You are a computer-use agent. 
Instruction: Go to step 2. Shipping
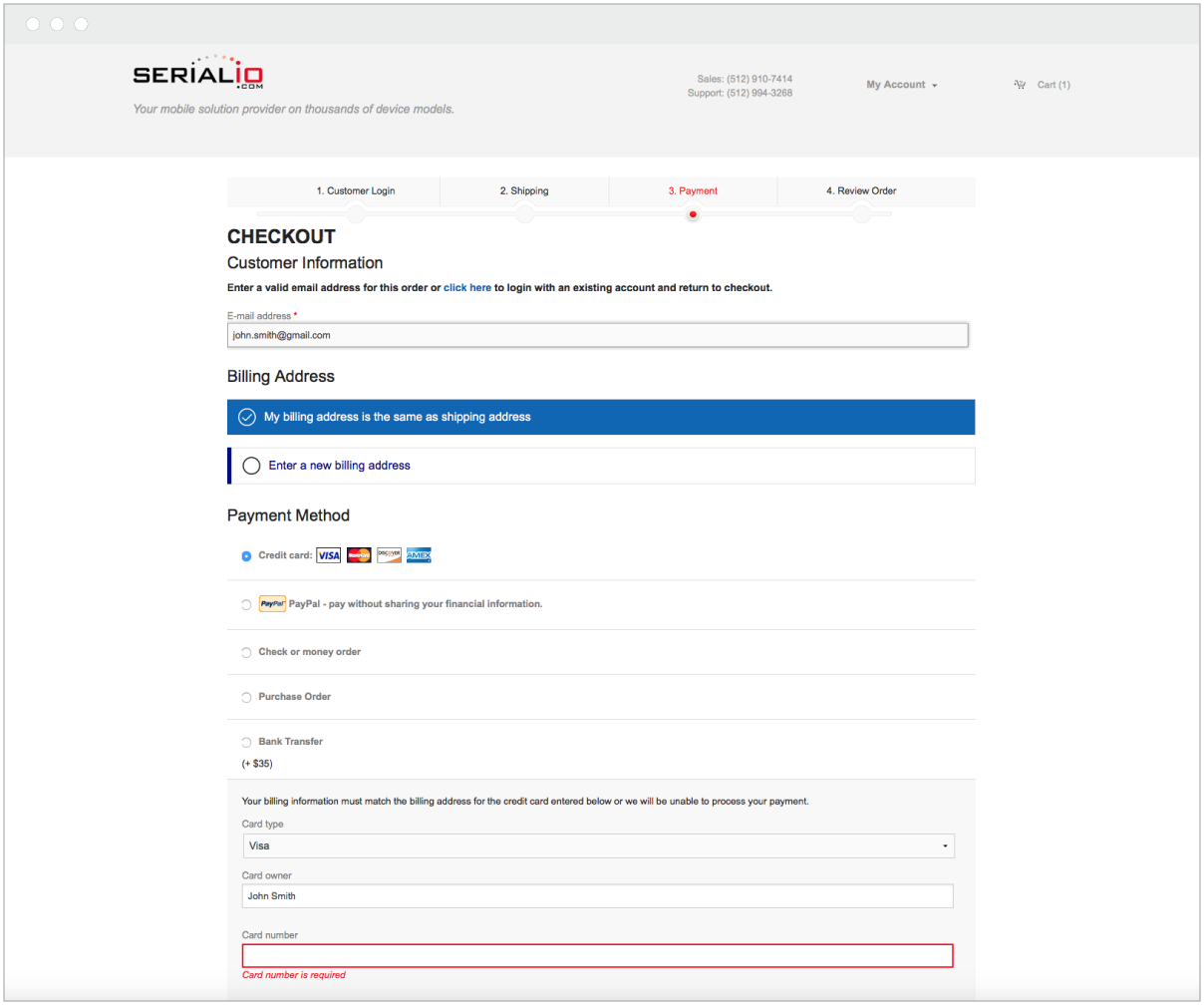click(524, 190)
